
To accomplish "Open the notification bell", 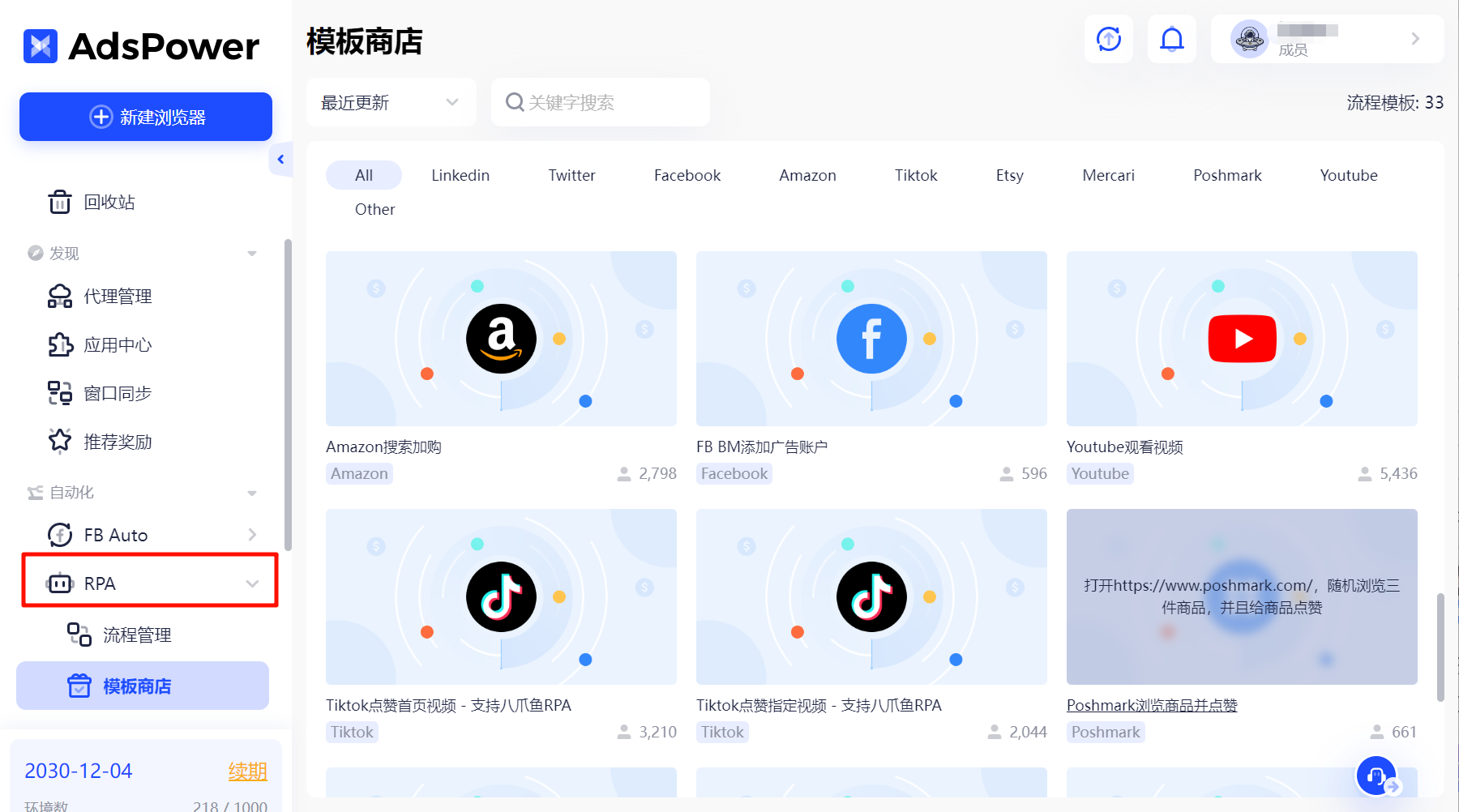I will (1172, 39).
